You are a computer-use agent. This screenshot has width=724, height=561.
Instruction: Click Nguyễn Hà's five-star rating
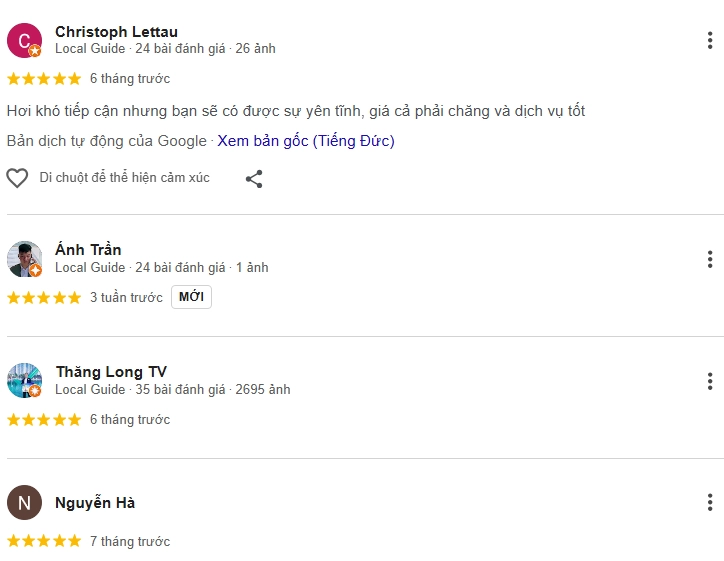coord(44,541)
